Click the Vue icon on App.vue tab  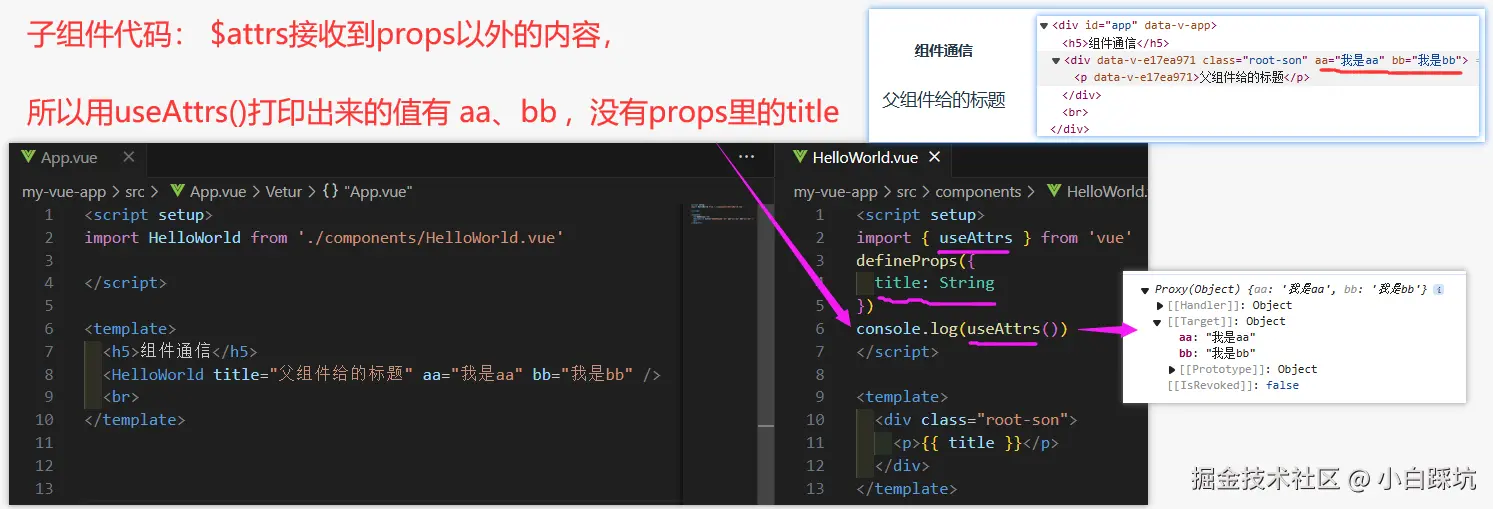[x=28, y=158]
